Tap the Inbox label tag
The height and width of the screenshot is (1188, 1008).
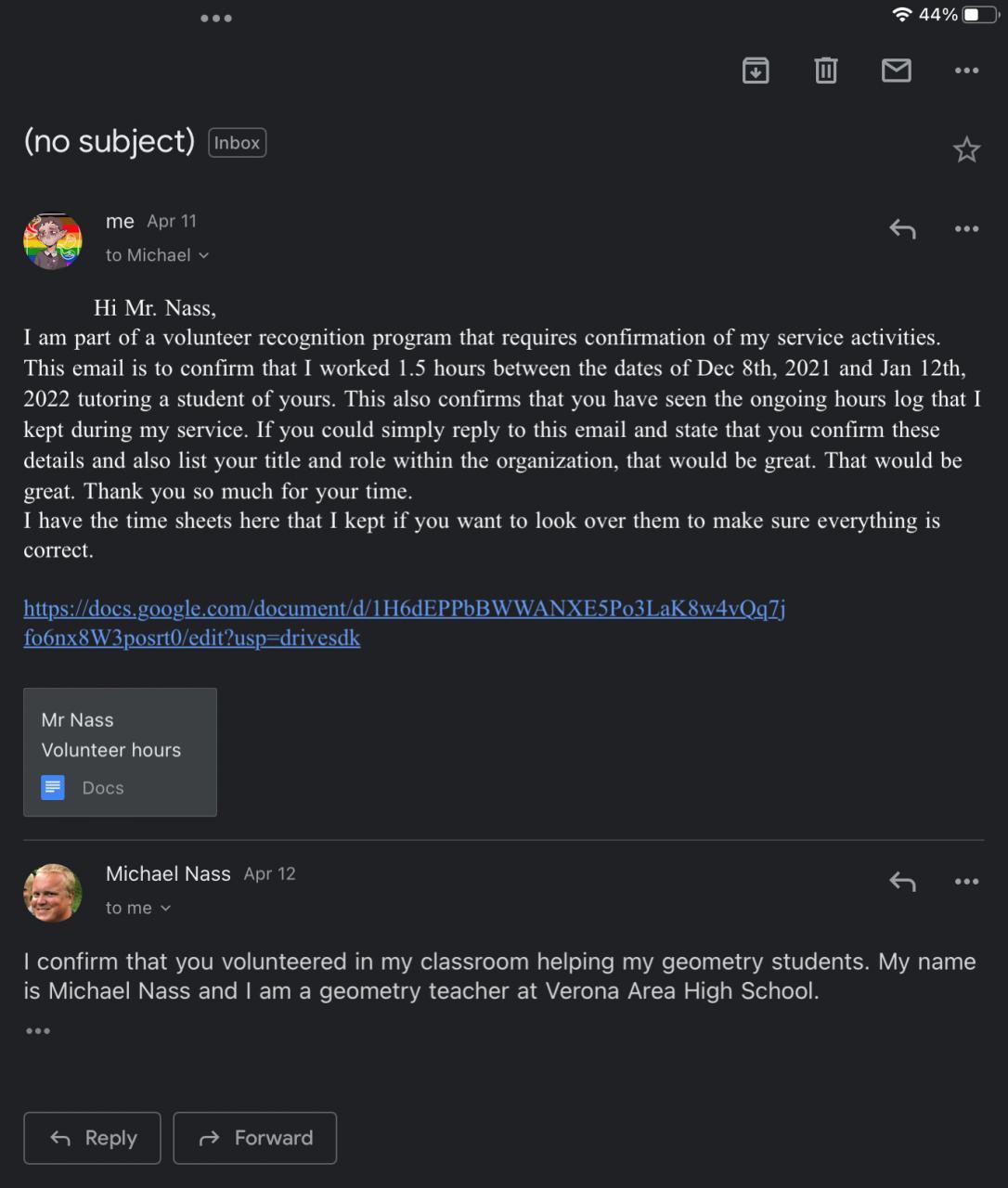pyautogui.click(x=237, y=143)
